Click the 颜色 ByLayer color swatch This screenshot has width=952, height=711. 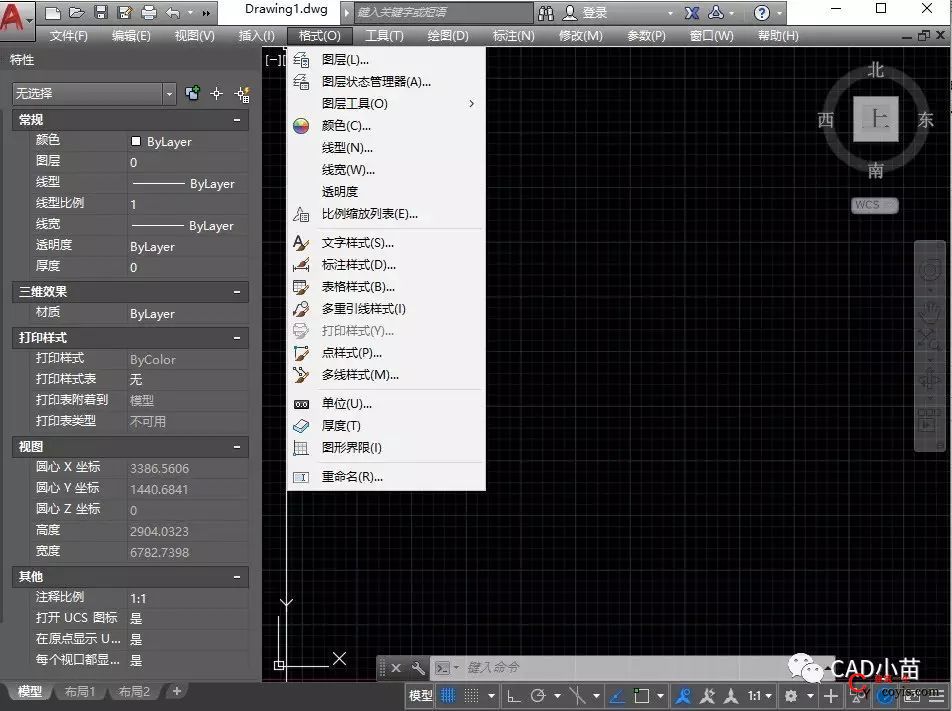[136, 141]
